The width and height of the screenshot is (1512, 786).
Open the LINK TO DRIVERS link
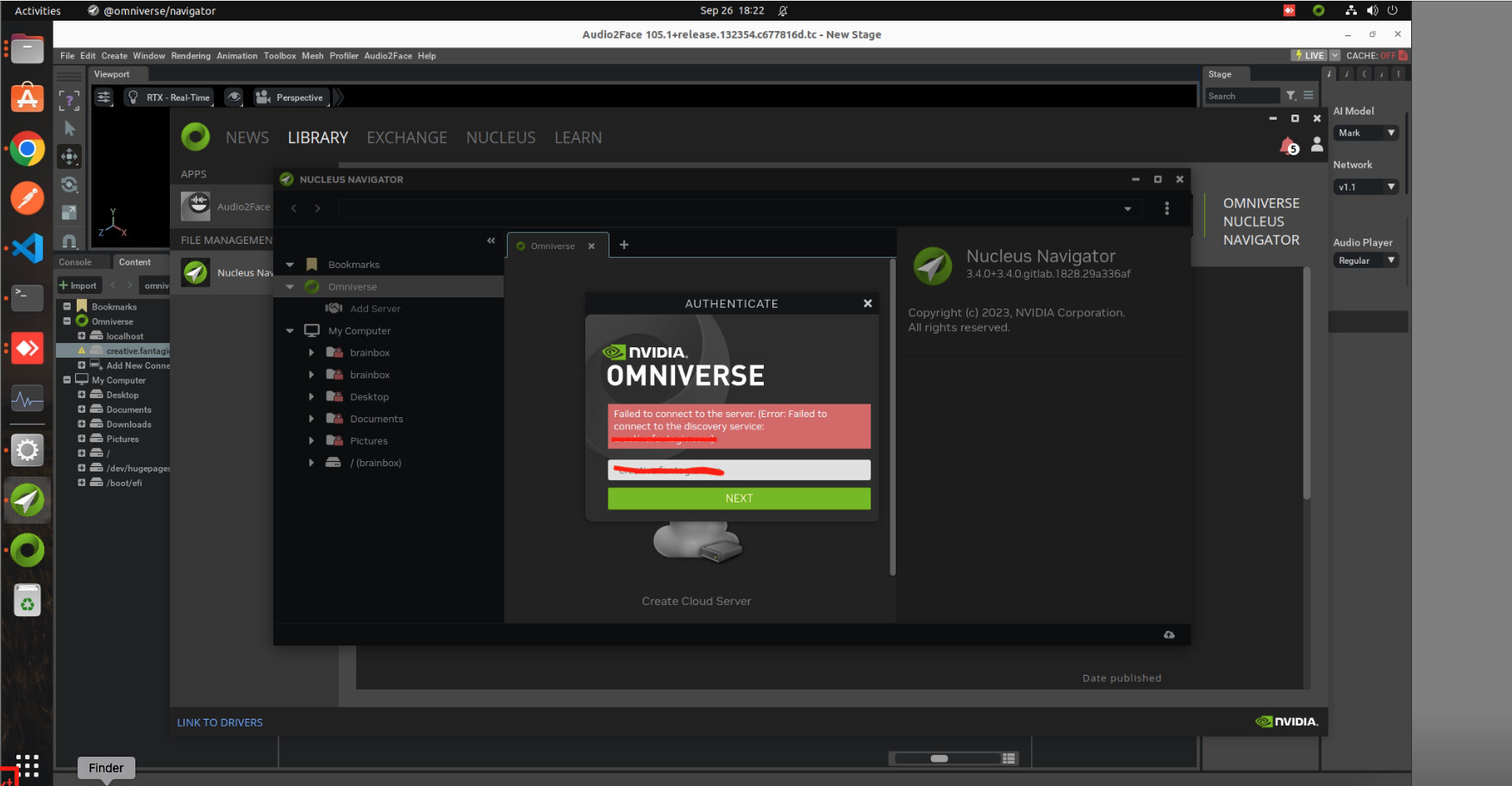pos(219,722)
